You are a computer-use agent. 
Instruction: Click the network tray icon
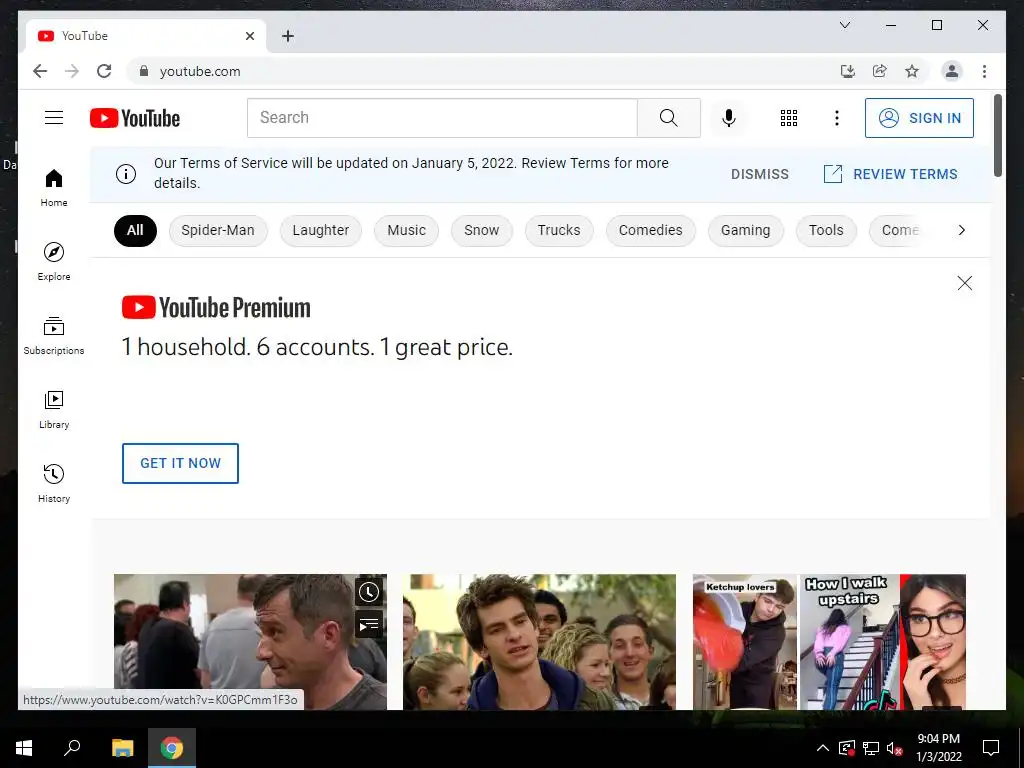click(871, 748)
